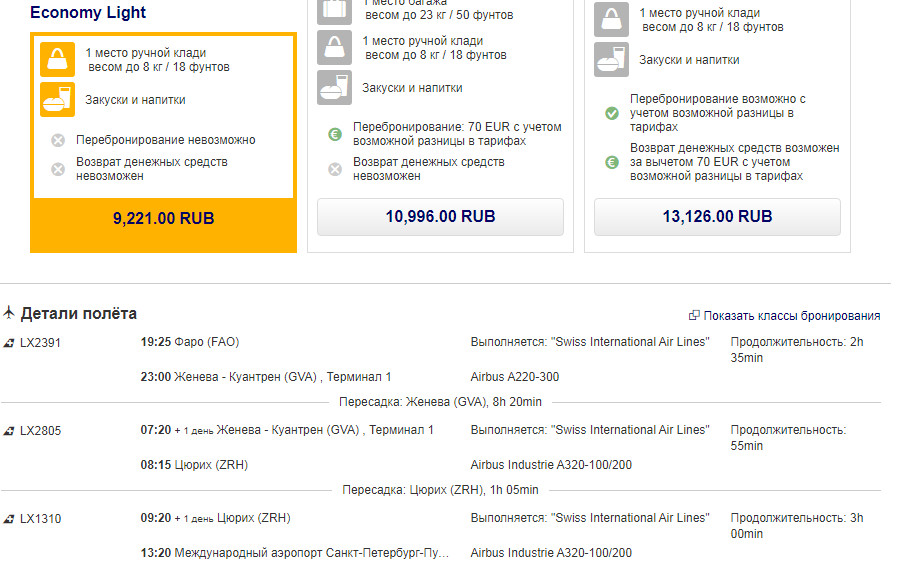897x564 pixels.
Task: Click the Swiss tail logo icon beside LX2391
Action: [9, 343]
